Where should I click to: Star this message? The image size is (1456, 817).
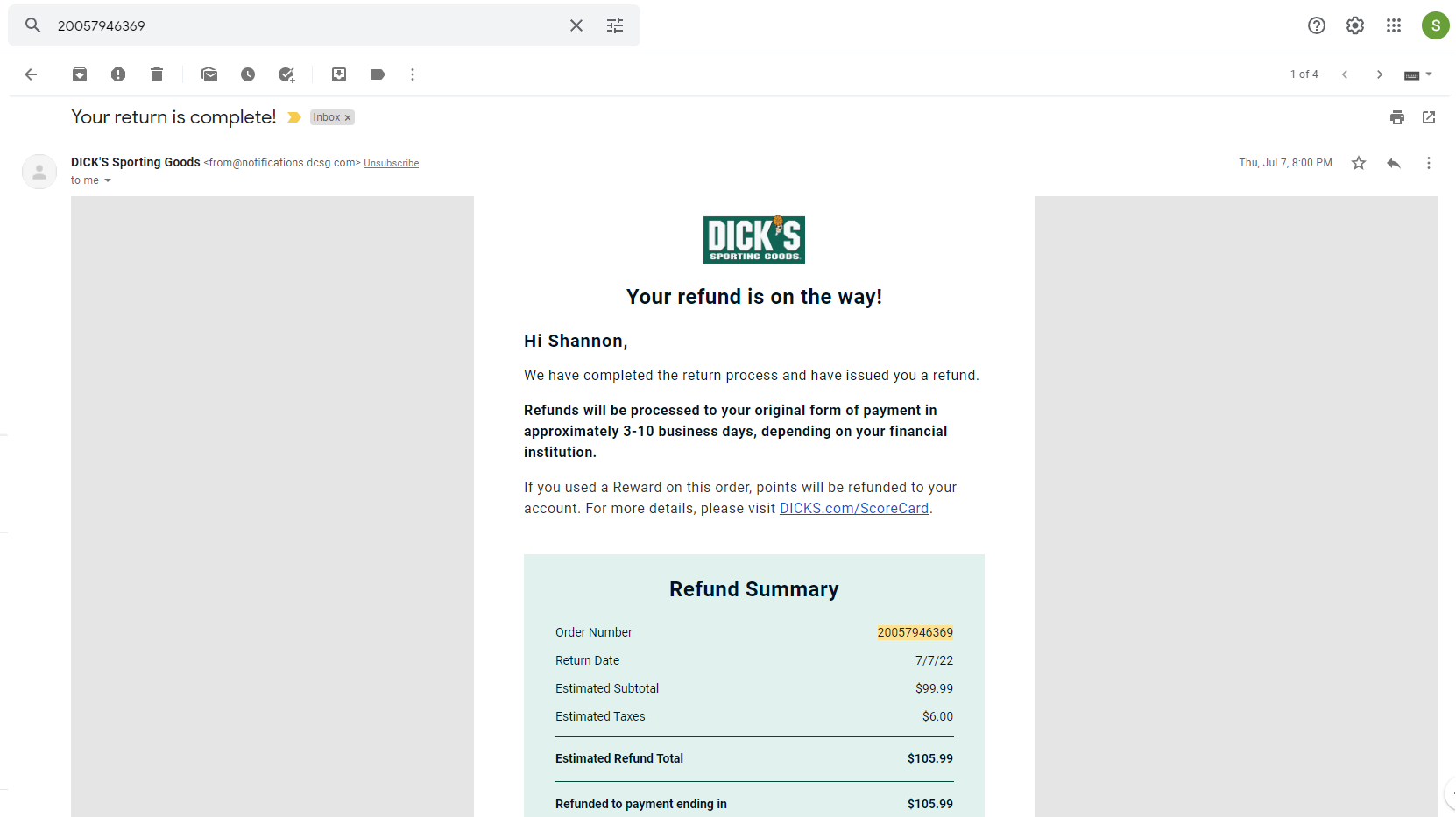1359,163
